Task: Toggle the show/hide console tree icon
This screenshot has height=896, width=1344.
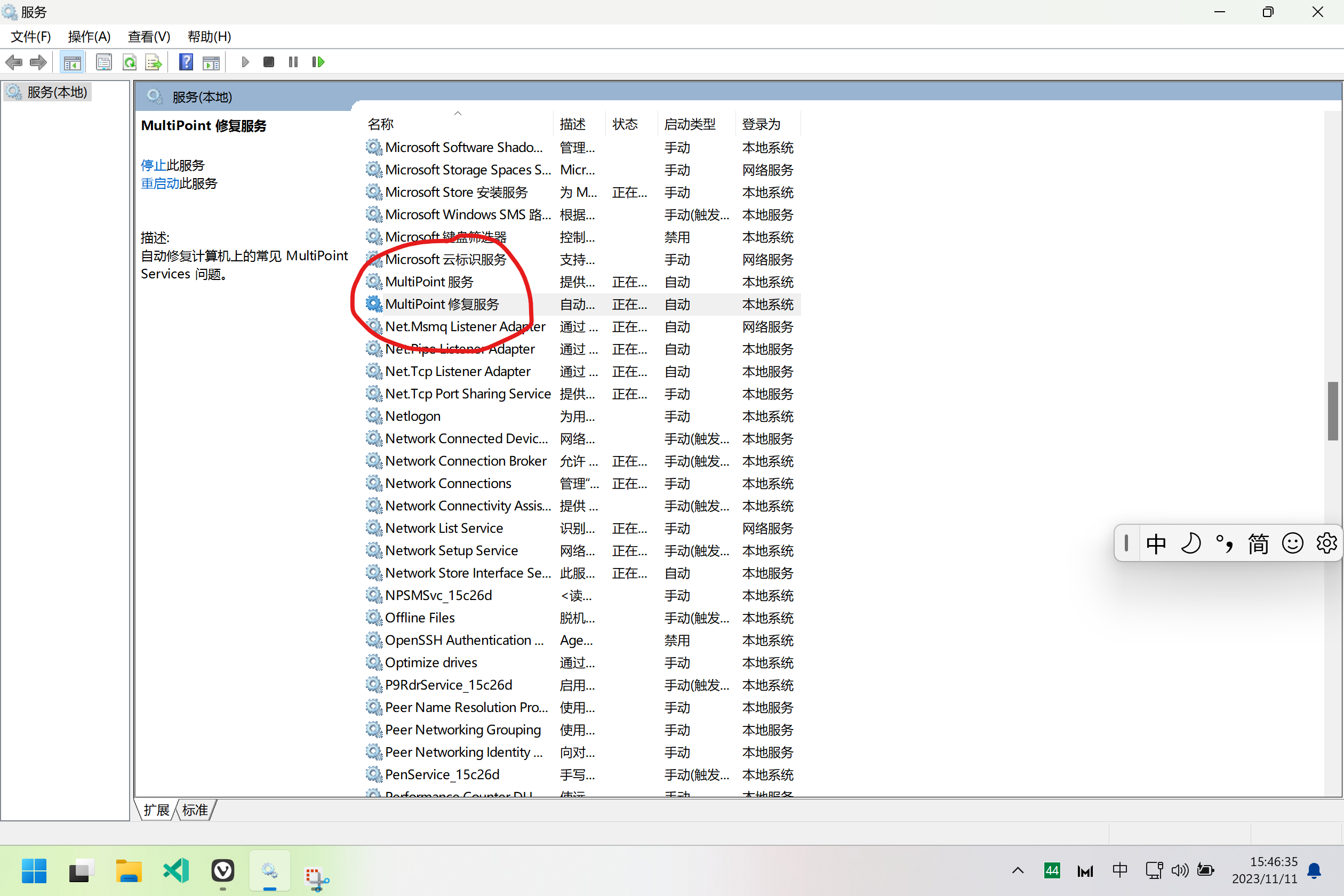Action: tap(72, 62)
